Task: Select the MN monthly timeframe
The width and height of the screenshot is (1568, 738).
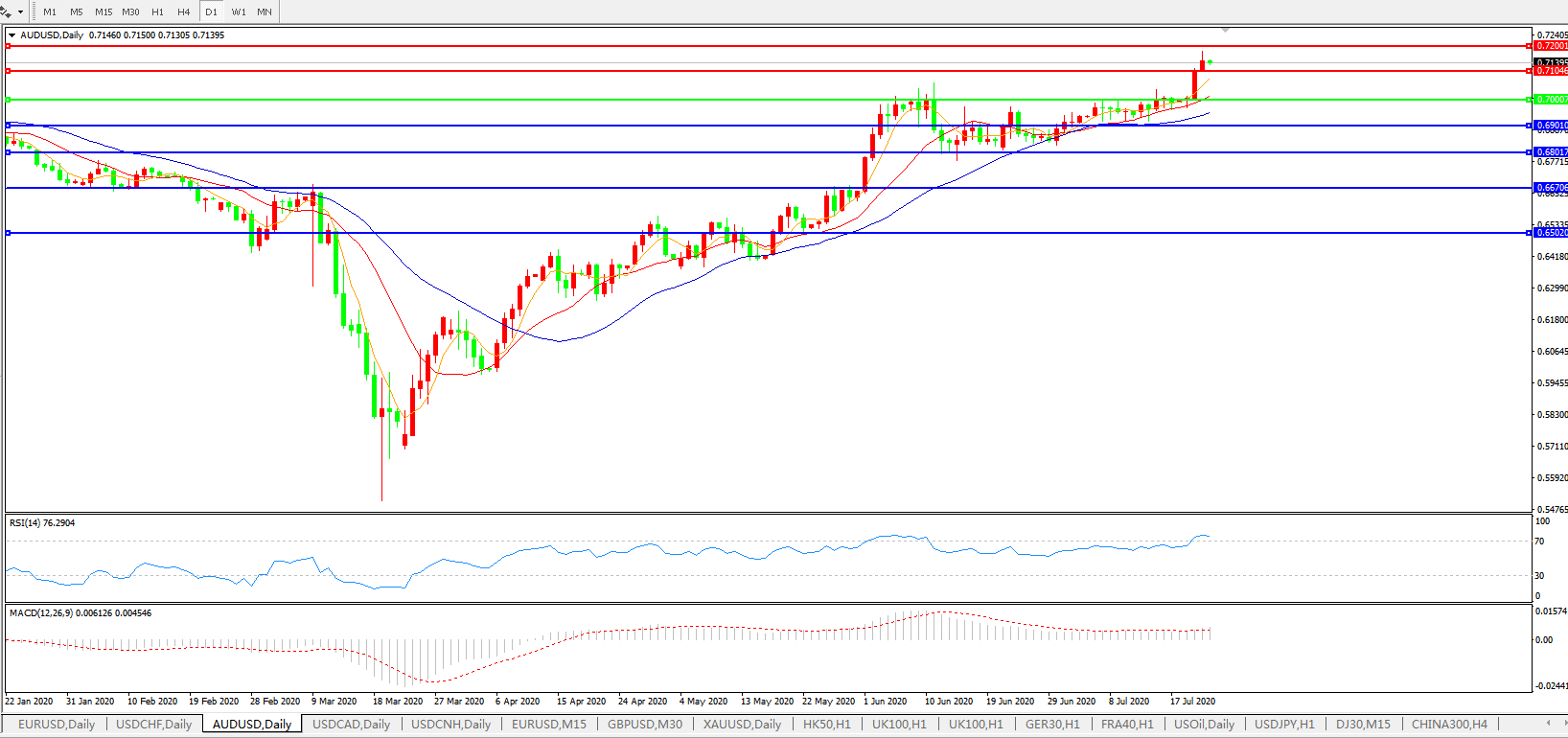Action: coord(265,12)
